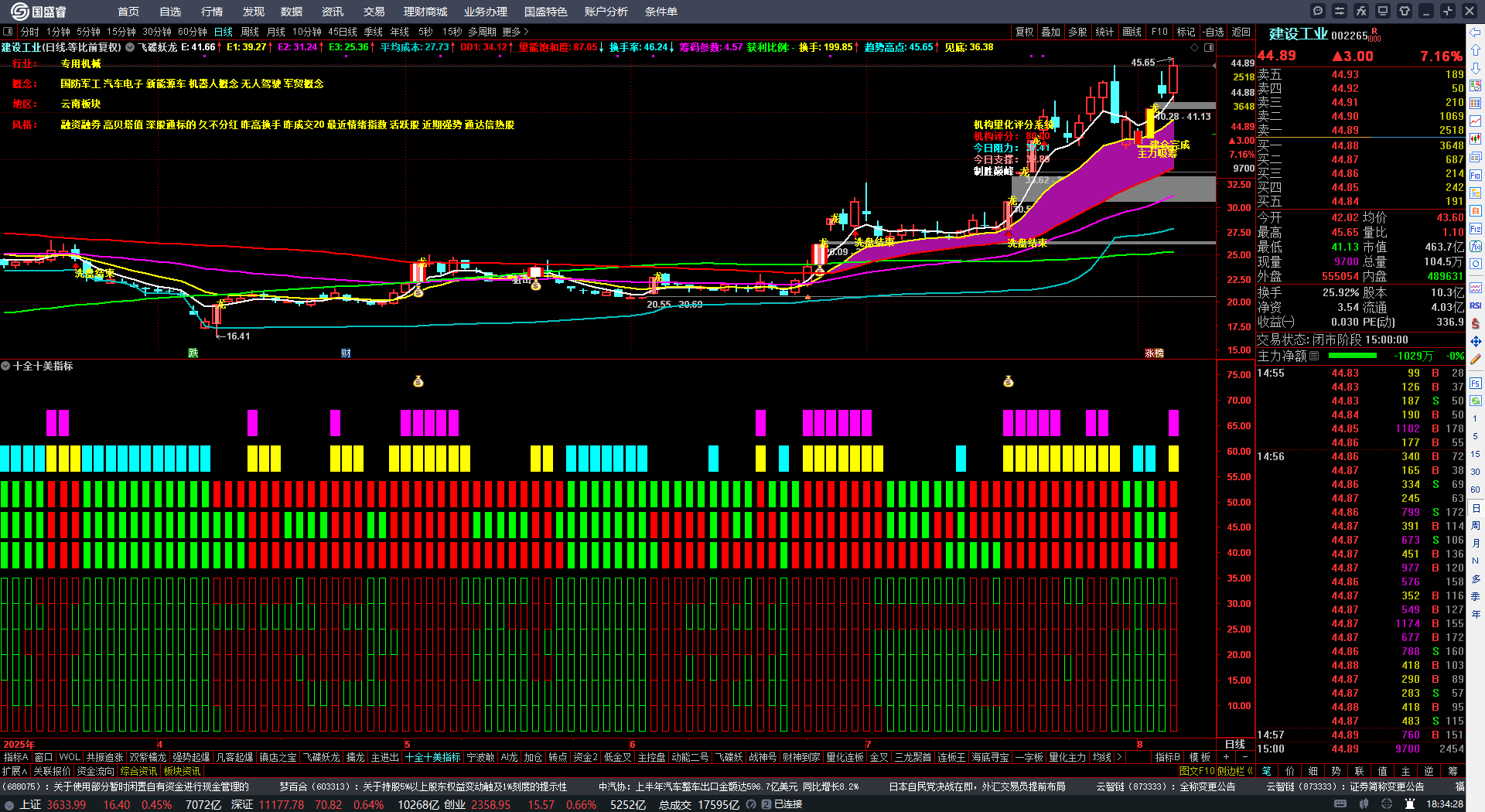1485x812 pixels.
Task: Click the red dollar sign icon in sidebar
Action: [x=1476, y=323]
